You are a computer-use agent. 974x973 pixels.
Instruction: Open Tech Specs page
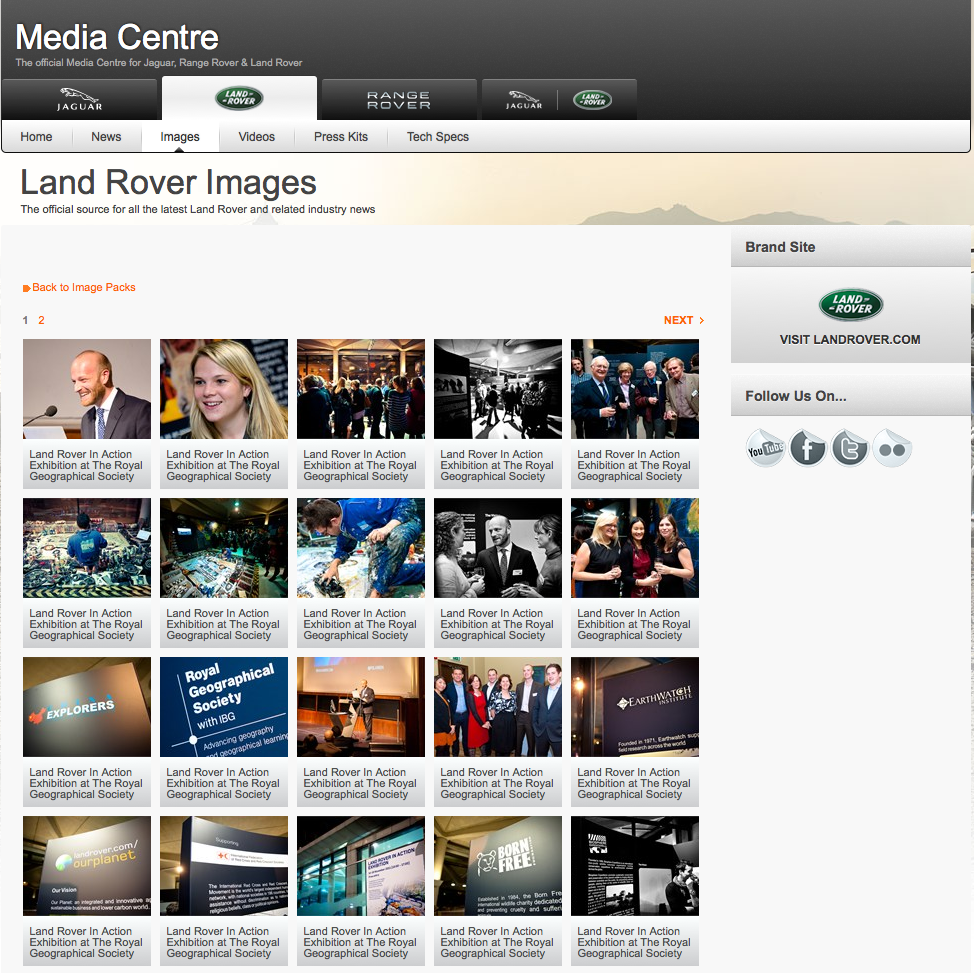[x=438, y=137]
